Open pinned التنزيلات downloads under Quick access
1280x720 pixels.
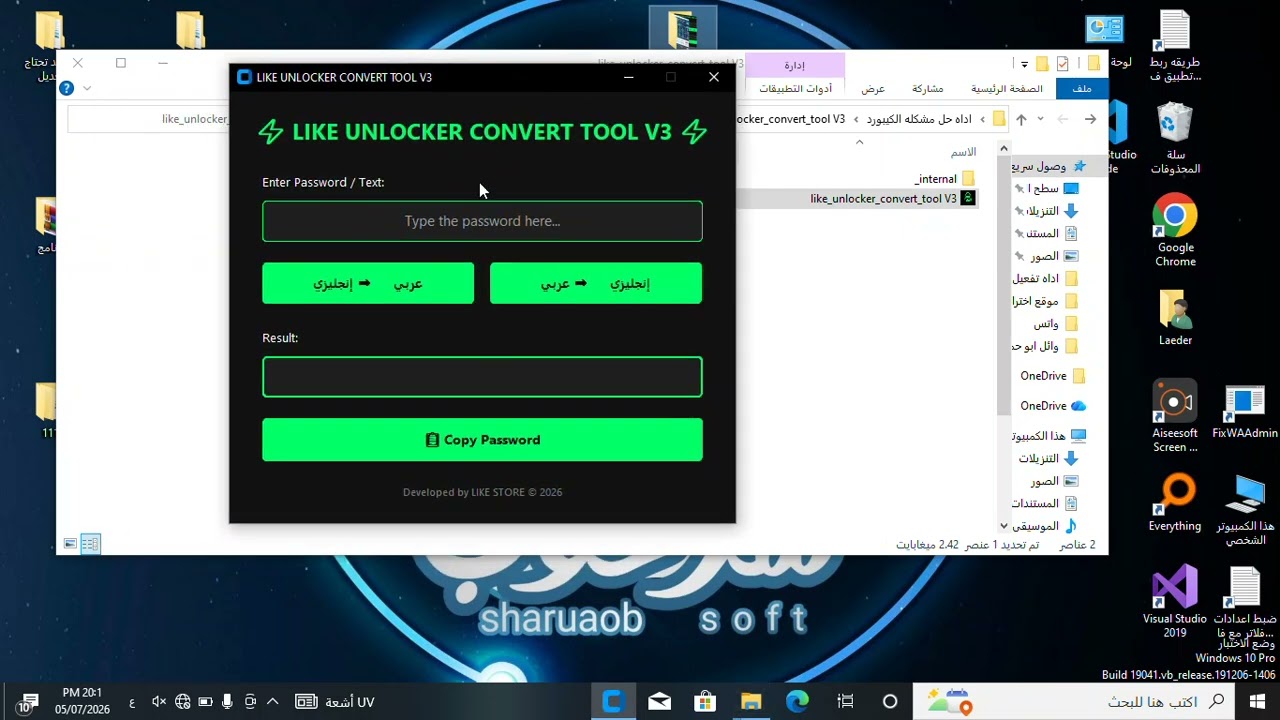coord(1048,211)
